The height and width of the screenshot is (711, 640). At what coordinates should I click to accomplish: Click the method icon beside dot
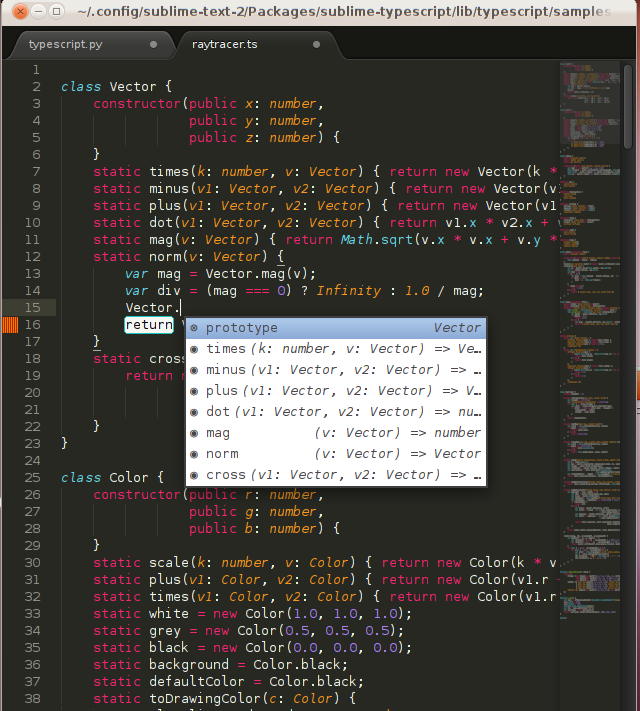pos(194,412)
